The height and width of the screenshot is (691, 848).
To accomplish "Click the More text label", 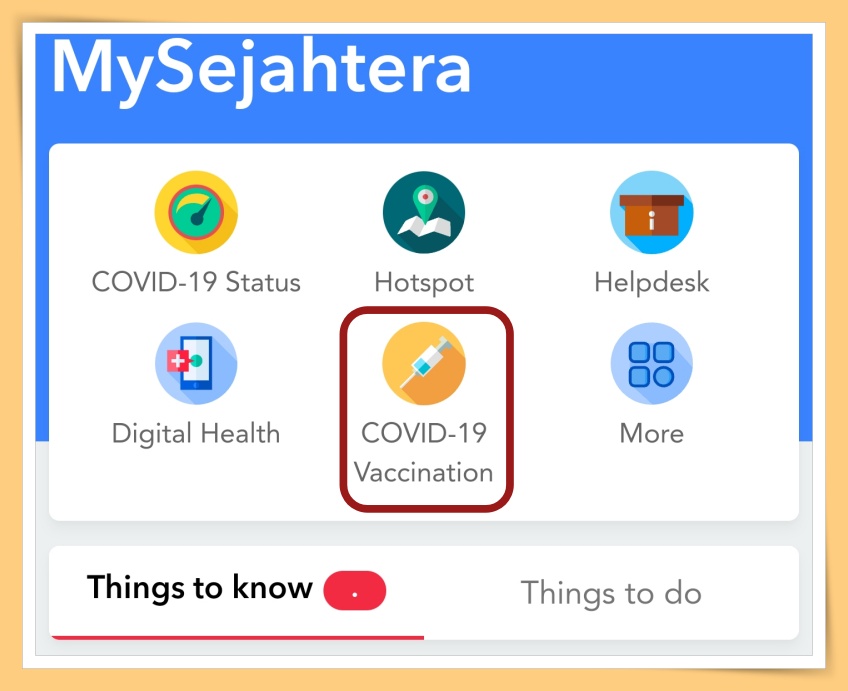I will [652, 434].
